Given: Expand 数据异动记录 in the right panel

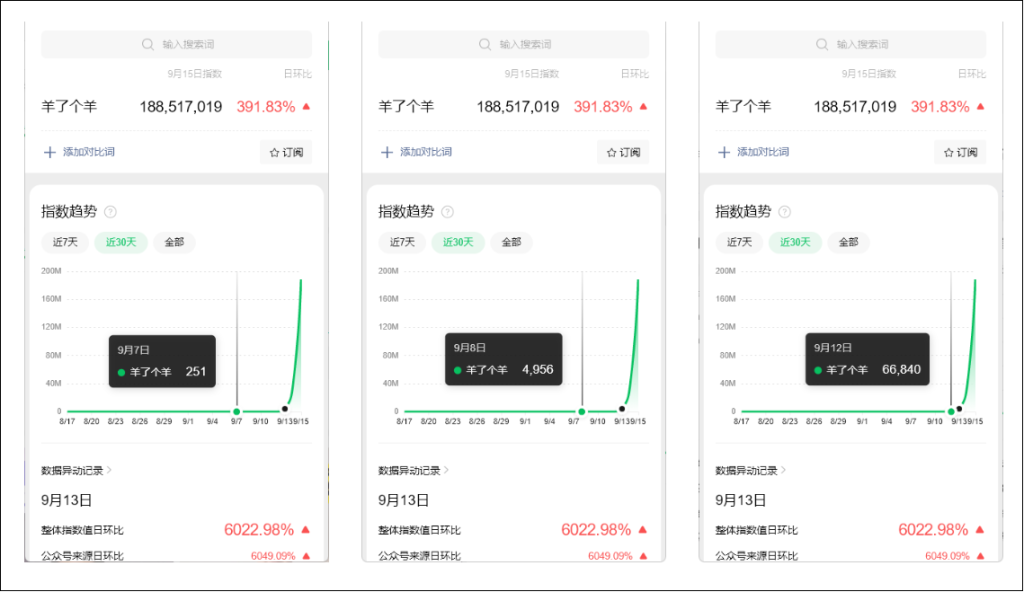Looking at the screenshot, I should [750, 470].
